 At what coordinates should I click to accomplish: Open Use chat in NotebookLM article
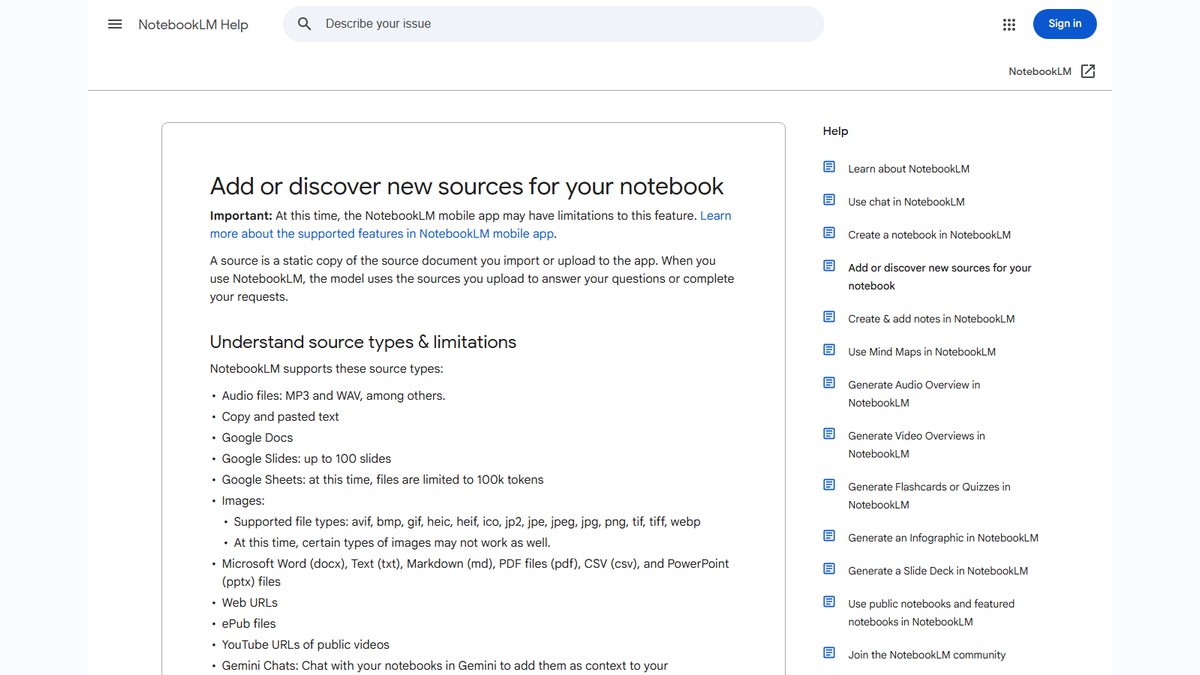point(906,202)
